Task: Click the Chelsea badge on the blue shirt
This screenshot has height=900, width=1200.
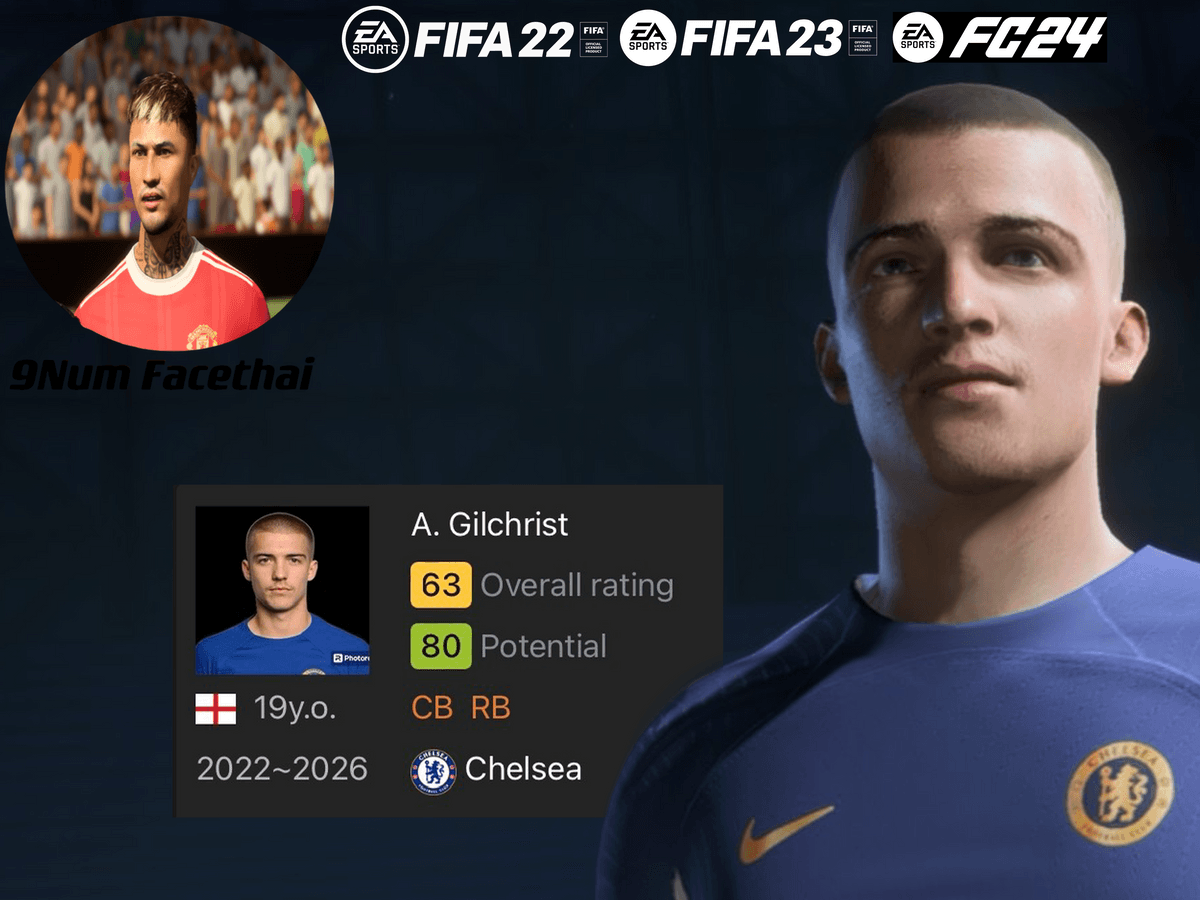Action: point(1119,789)
